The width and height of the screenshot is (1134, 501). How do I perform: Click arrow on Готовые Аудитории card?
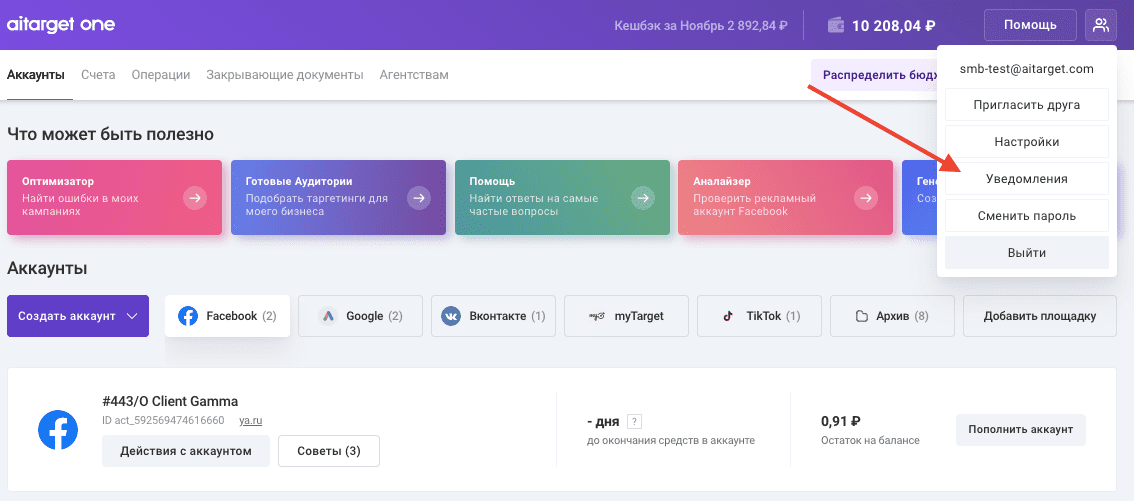(419, 197)
